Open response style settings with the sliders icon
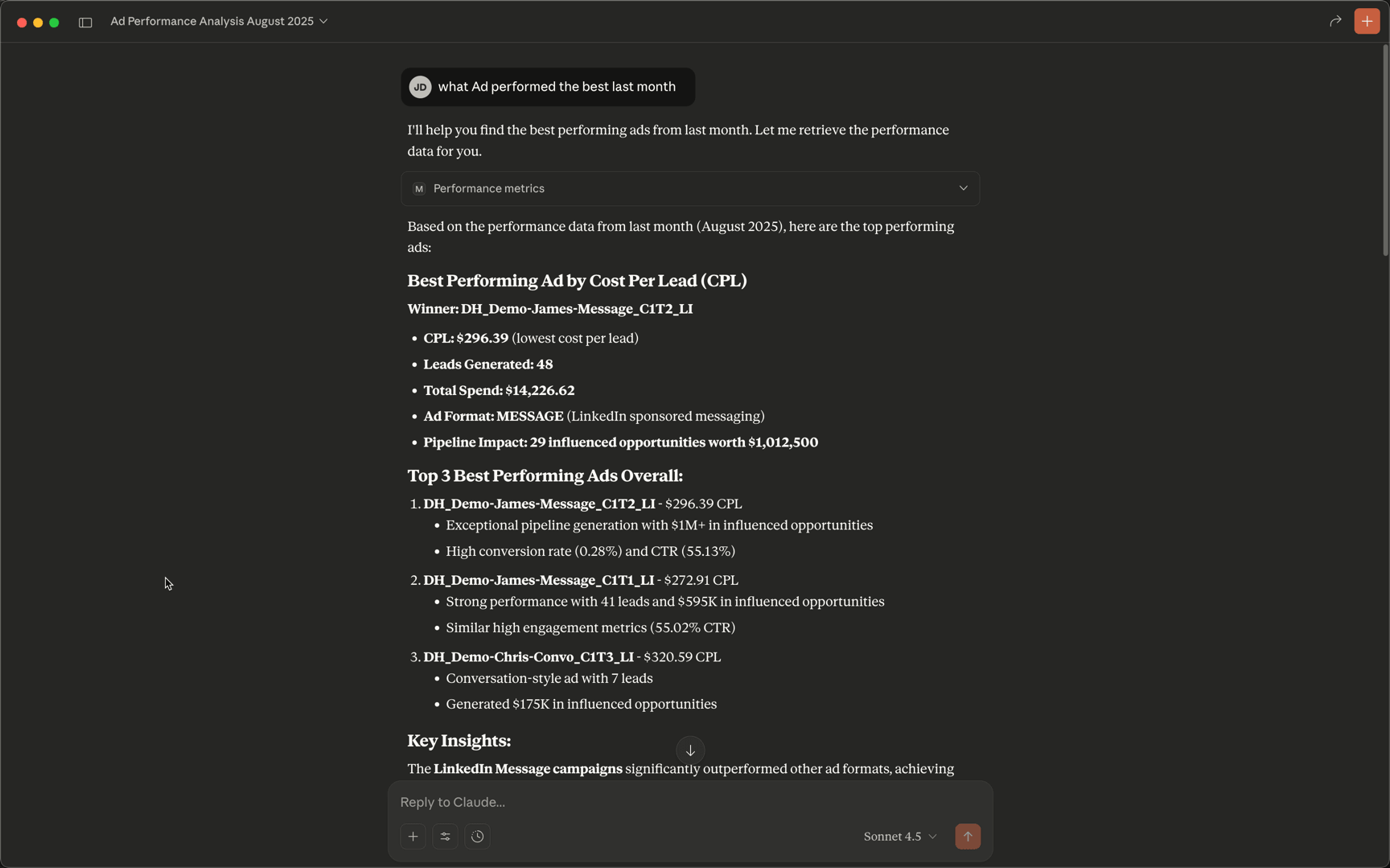Viewport: 1390px width, 868px height. coord(445,837)
